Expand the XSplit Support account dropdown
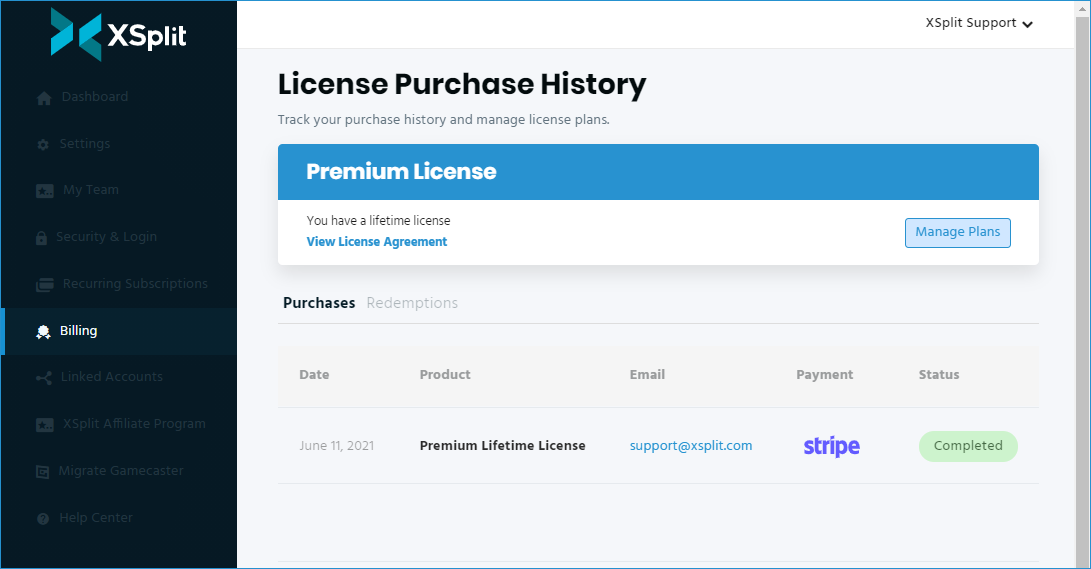1091x569 pixels. point(979,23)
